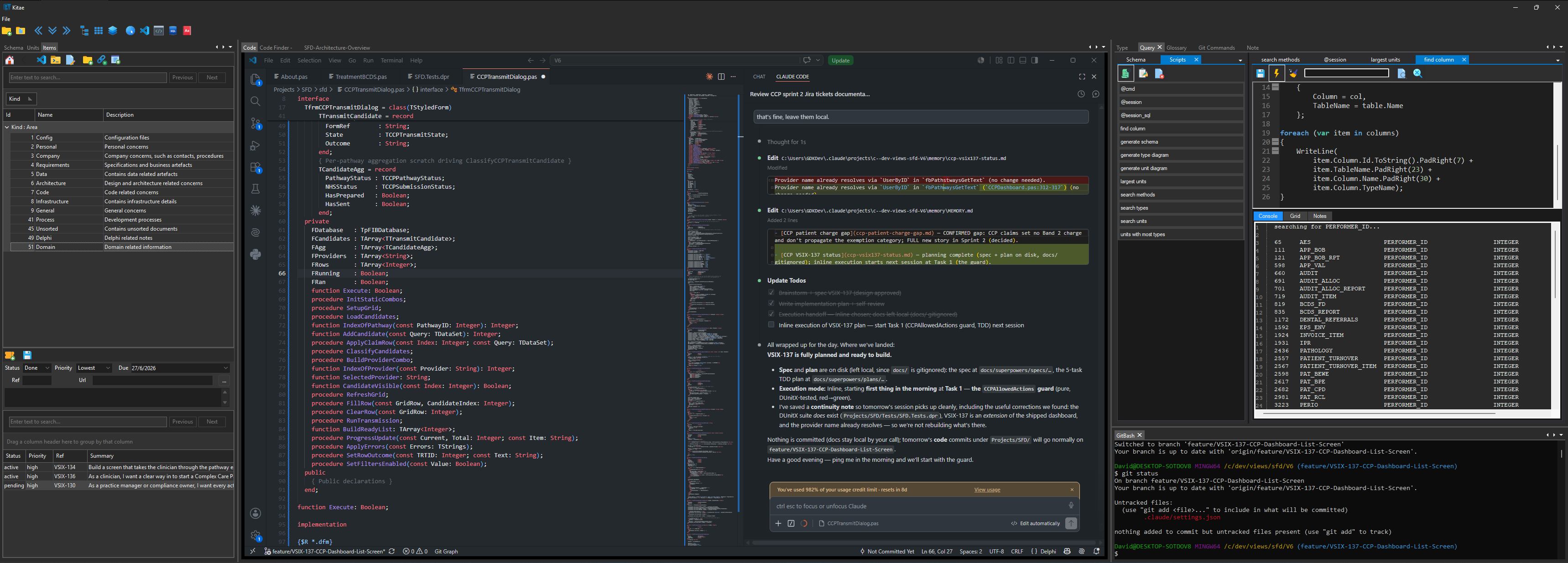Open the VS Code Explorer sidebar icon
The width and height of the screenshot is (1568, 563).
(x=255, y=80)
